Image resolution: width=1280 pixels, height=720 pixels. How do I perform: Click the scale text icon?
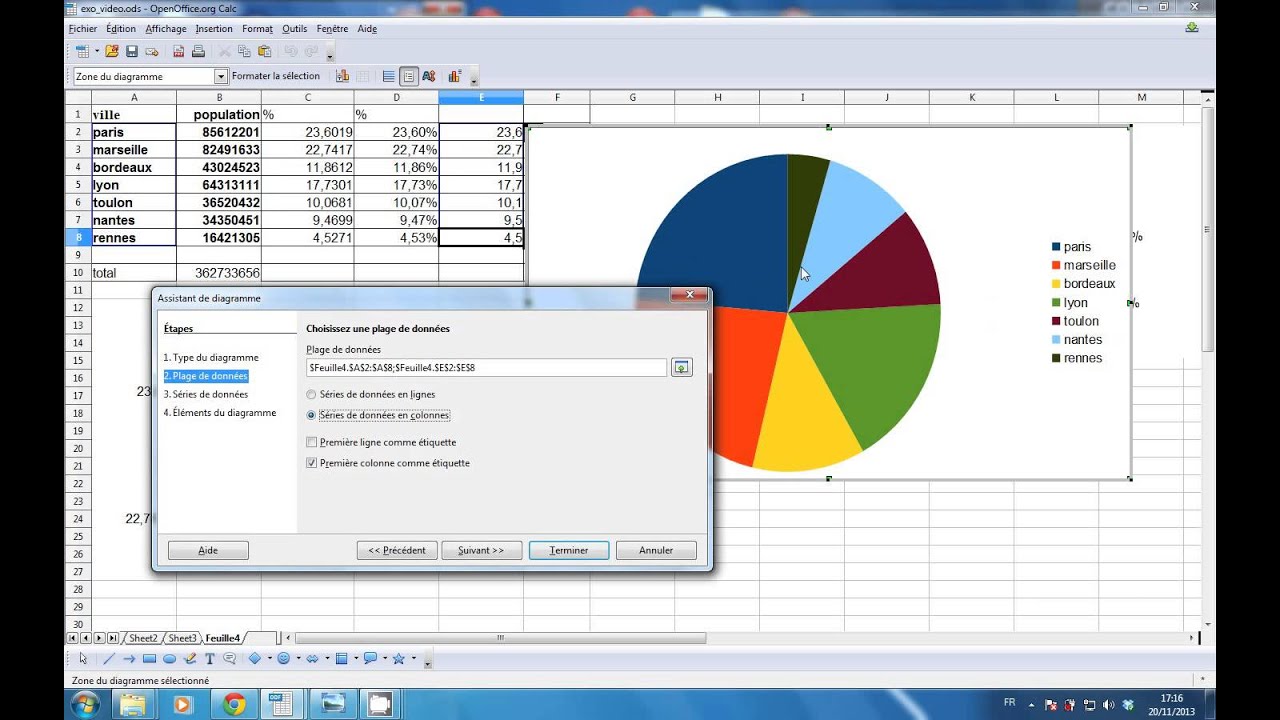point(429,76)
